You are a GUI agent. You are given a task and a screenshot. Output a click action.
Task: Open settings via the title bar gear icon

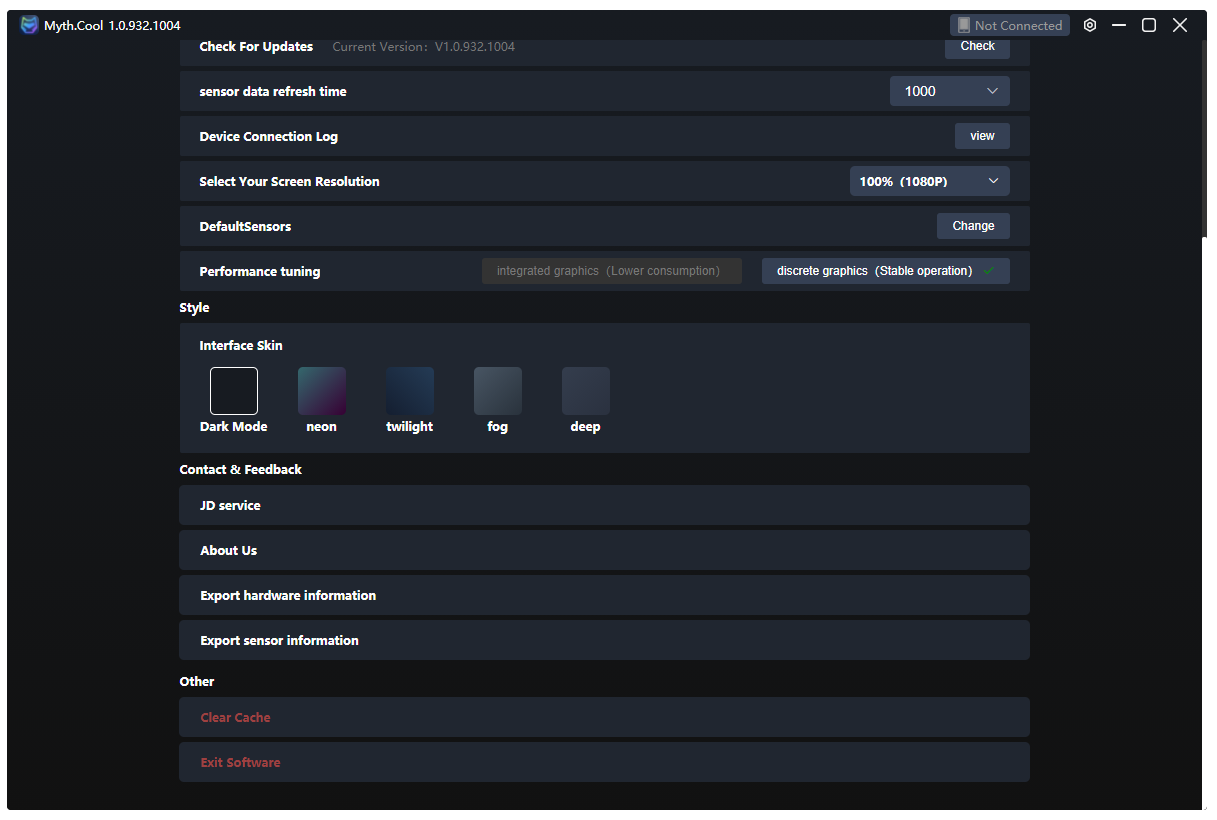1090,25
